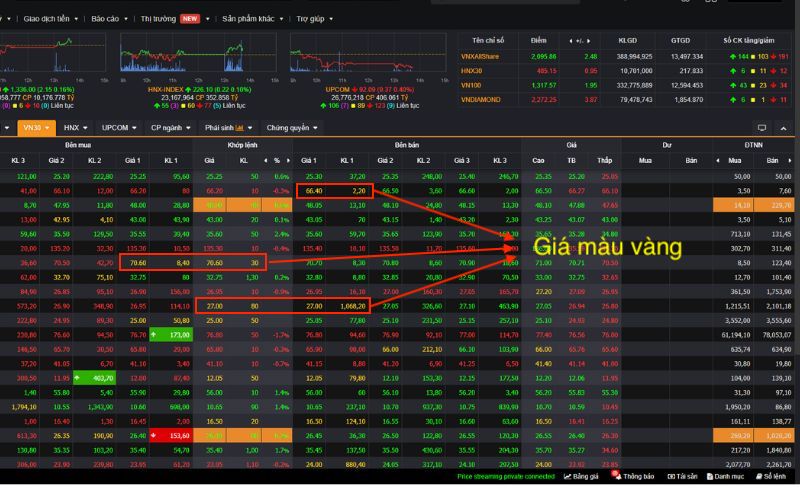This screenshot has width=800, height=500.
Task: Expand the HNX exchange dropdown
Action: pos(75,128)
